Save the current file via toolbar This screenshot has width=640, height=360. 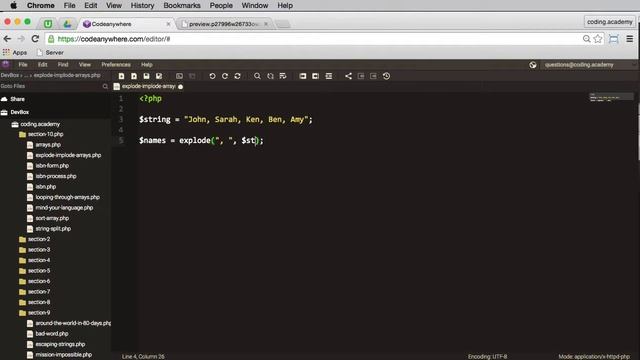146,76
